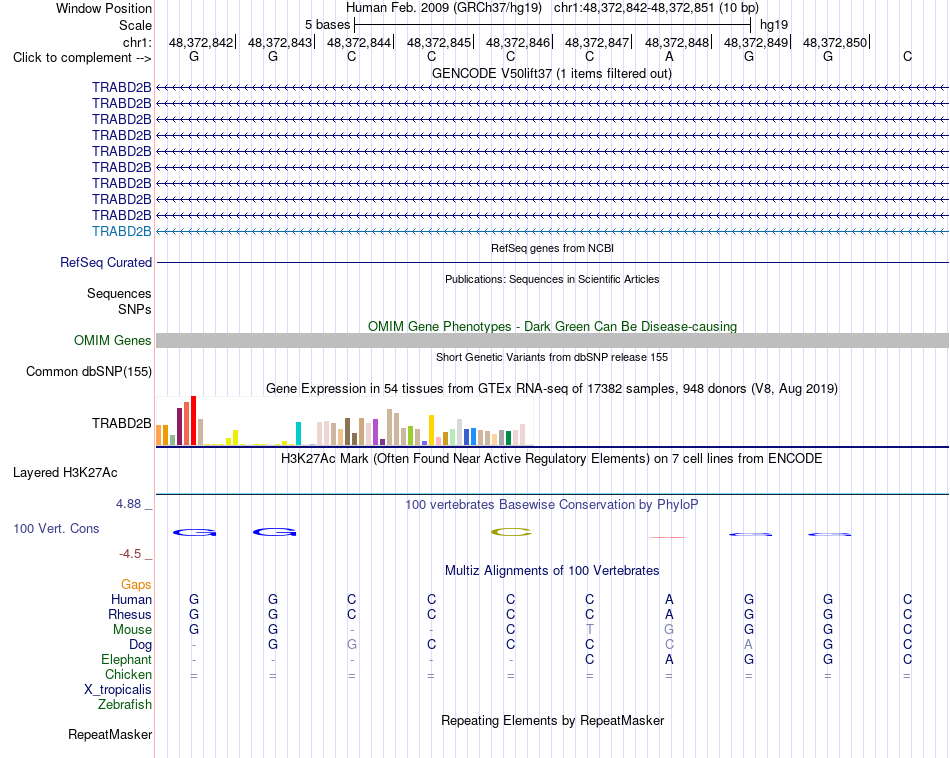The width and height of the screenshot is (950, 758).
Task: Click the gray OMIM Genes bar
Action: coord(552,340)
